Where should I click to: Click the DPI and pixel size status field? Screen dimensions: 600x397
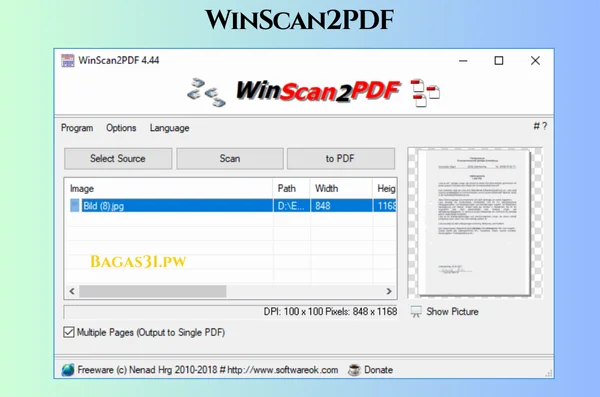[231, 312]
